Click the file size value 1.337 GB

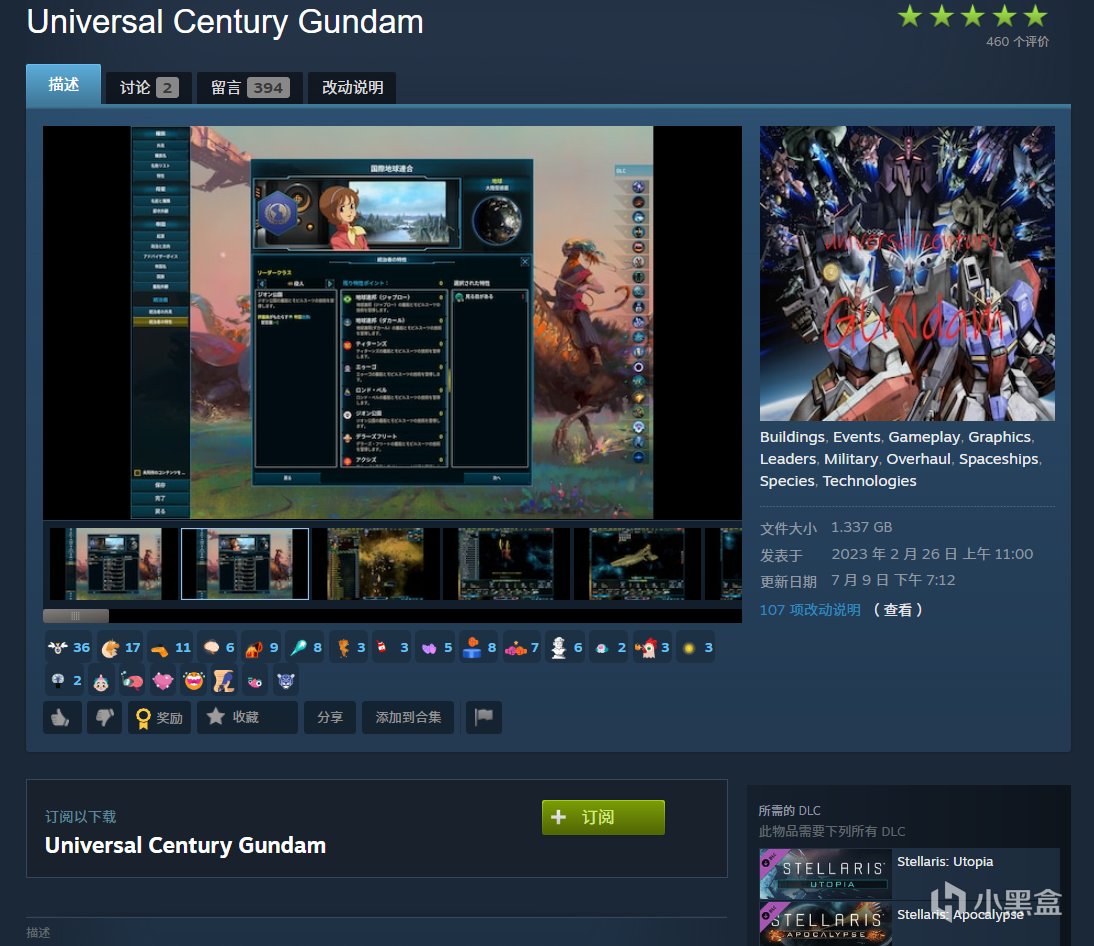point(862,527)
